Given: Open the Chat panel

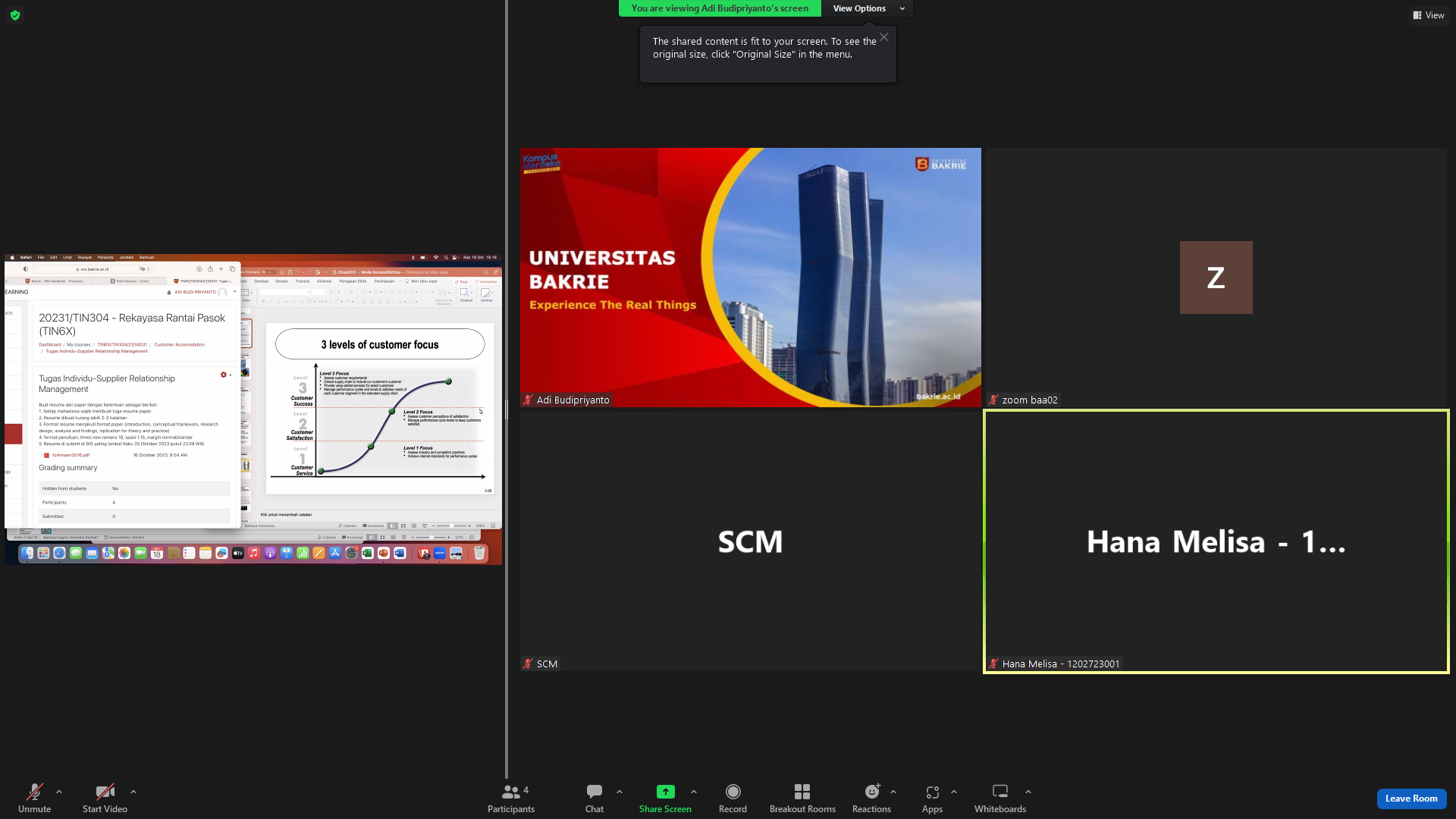Looking at the screenshot, I should pos(595,798).
